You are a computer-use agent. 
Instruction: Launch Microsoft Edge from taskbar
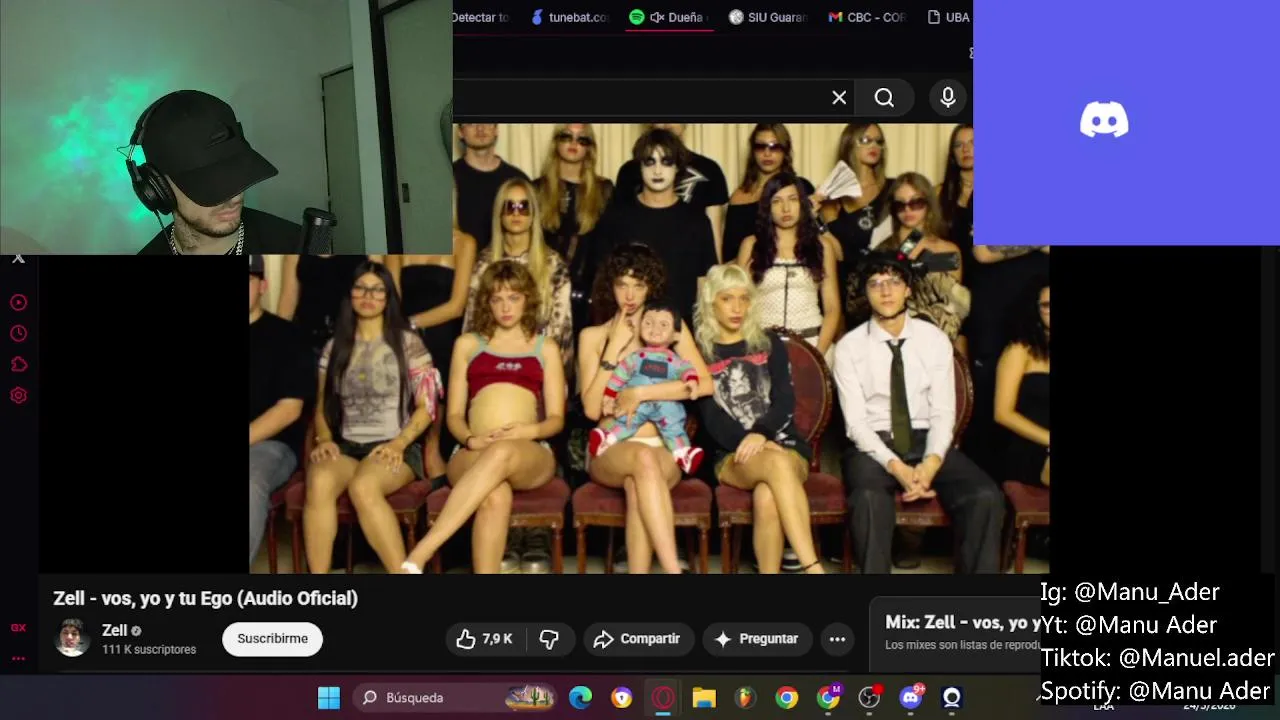580,697
